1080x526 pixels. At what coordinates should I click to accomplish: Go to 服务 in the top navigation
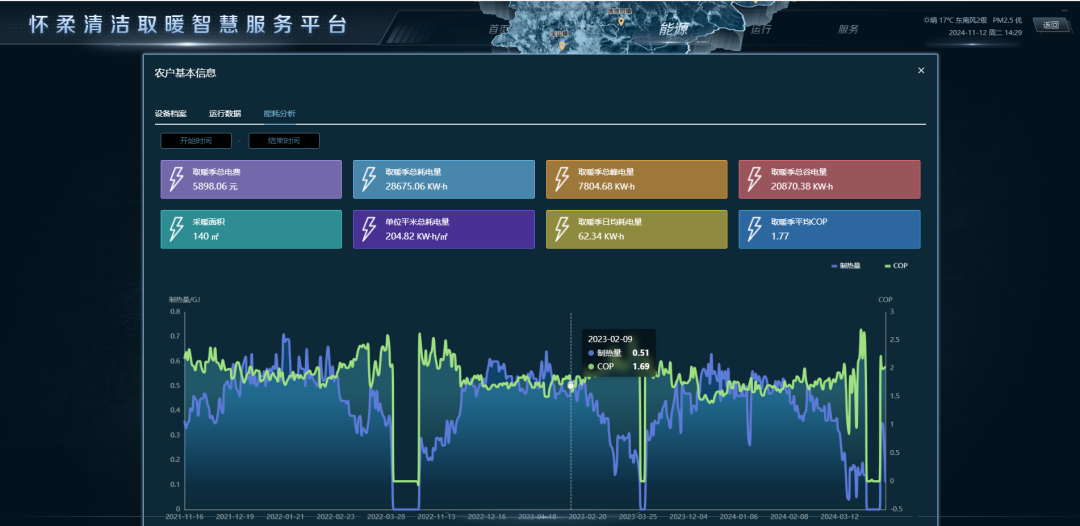pos(848,30)
